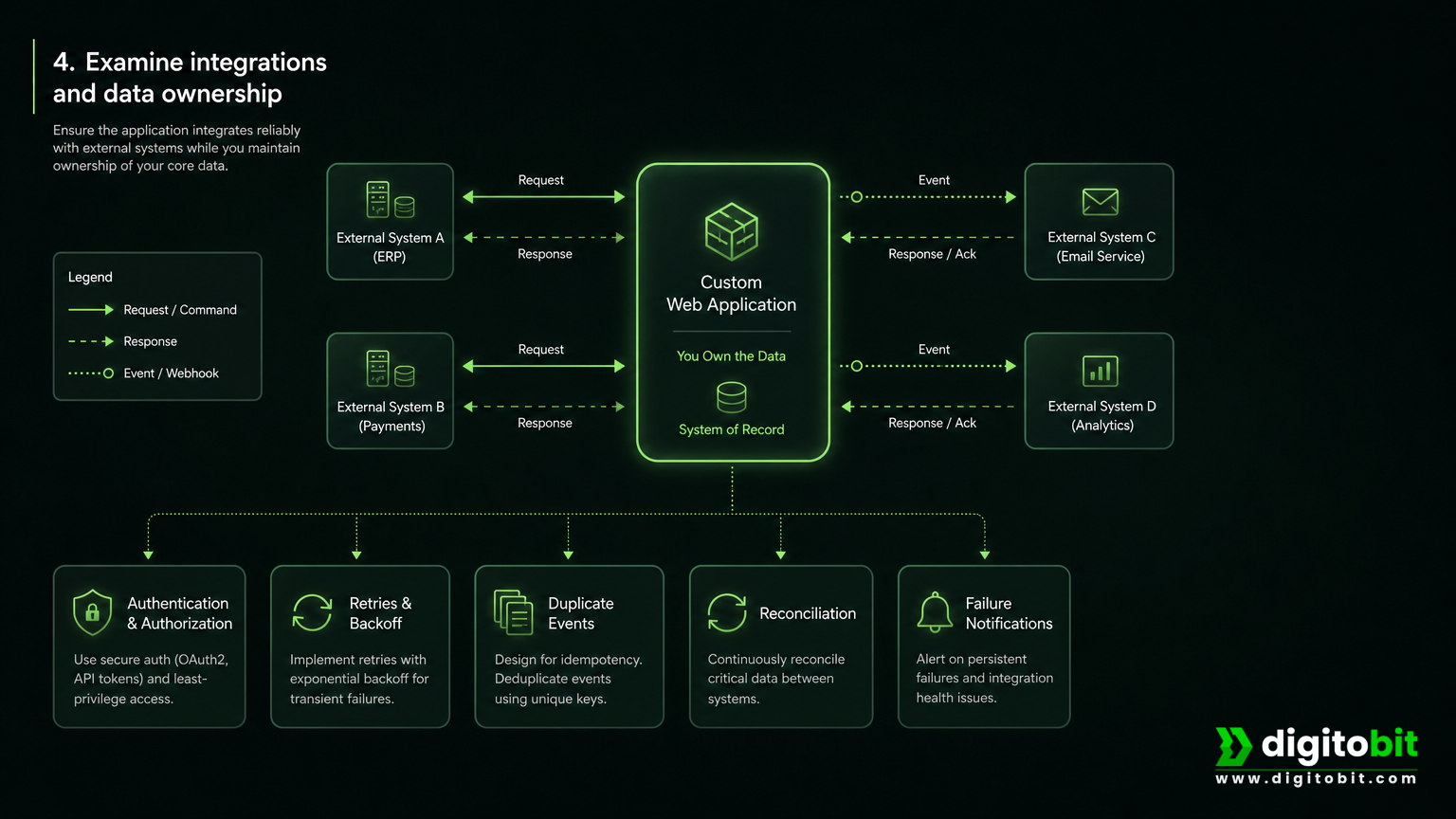Image resolution: width=1456 pixels, height=819 pixels.
Task: Click the "Design for idempotency" description text
Action: pyautogui.click(x=569, y=679)
